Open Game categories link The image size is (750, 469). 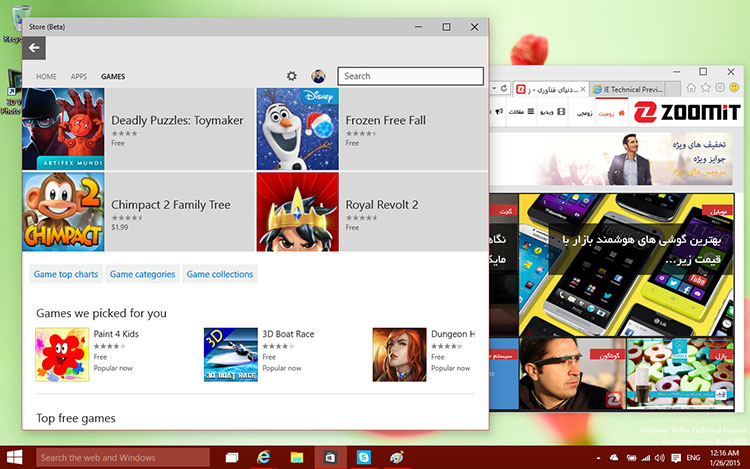(142, 274)
